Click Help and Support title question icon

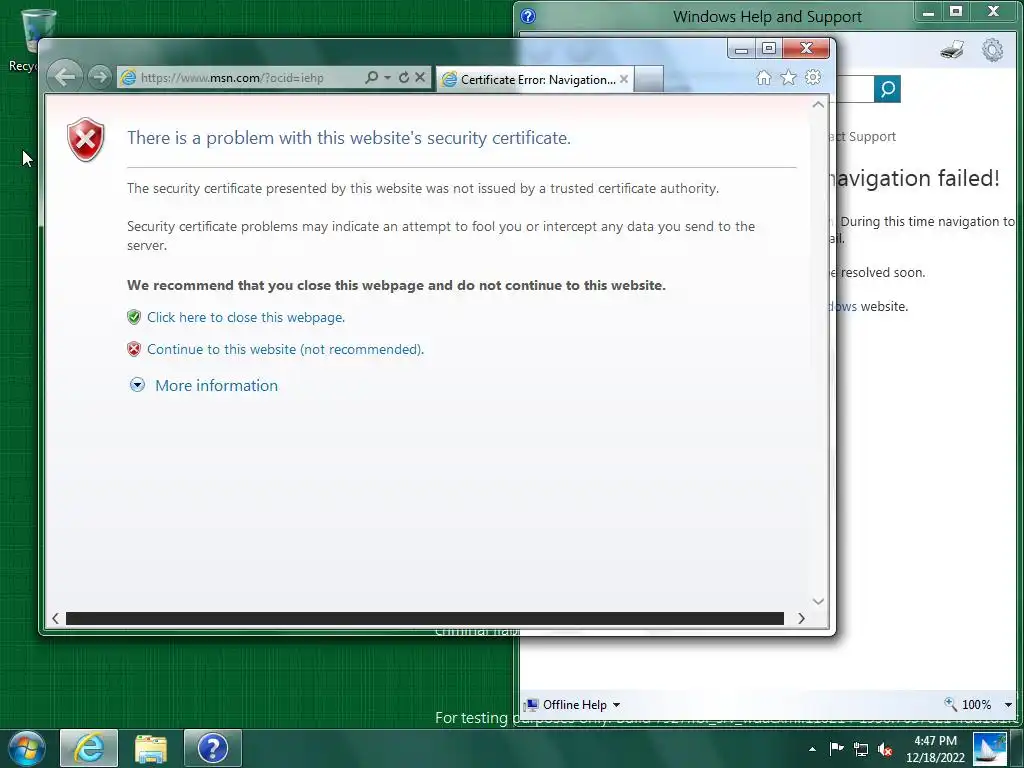(x=528, y=16)
